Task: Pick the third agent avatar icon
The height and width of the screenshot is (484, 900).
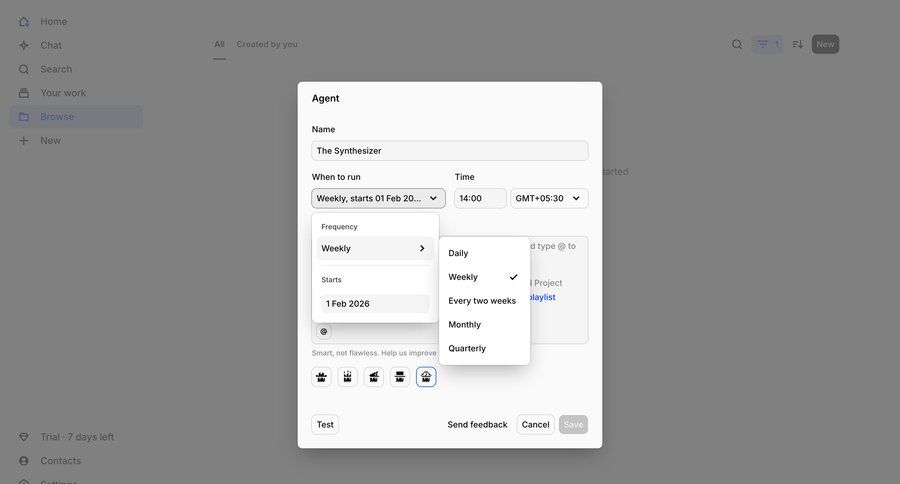Action: click(374, 377)
